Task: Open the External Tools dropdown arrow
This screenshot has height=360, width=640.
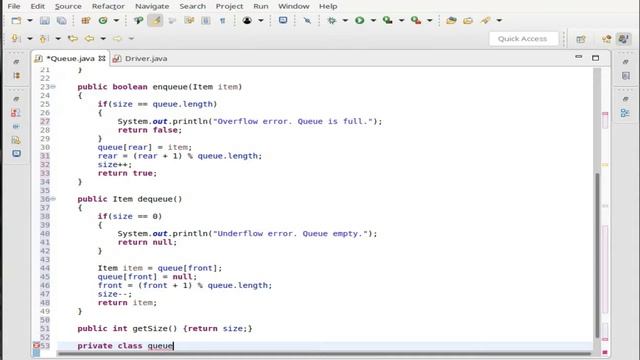Action: (429, 20)
